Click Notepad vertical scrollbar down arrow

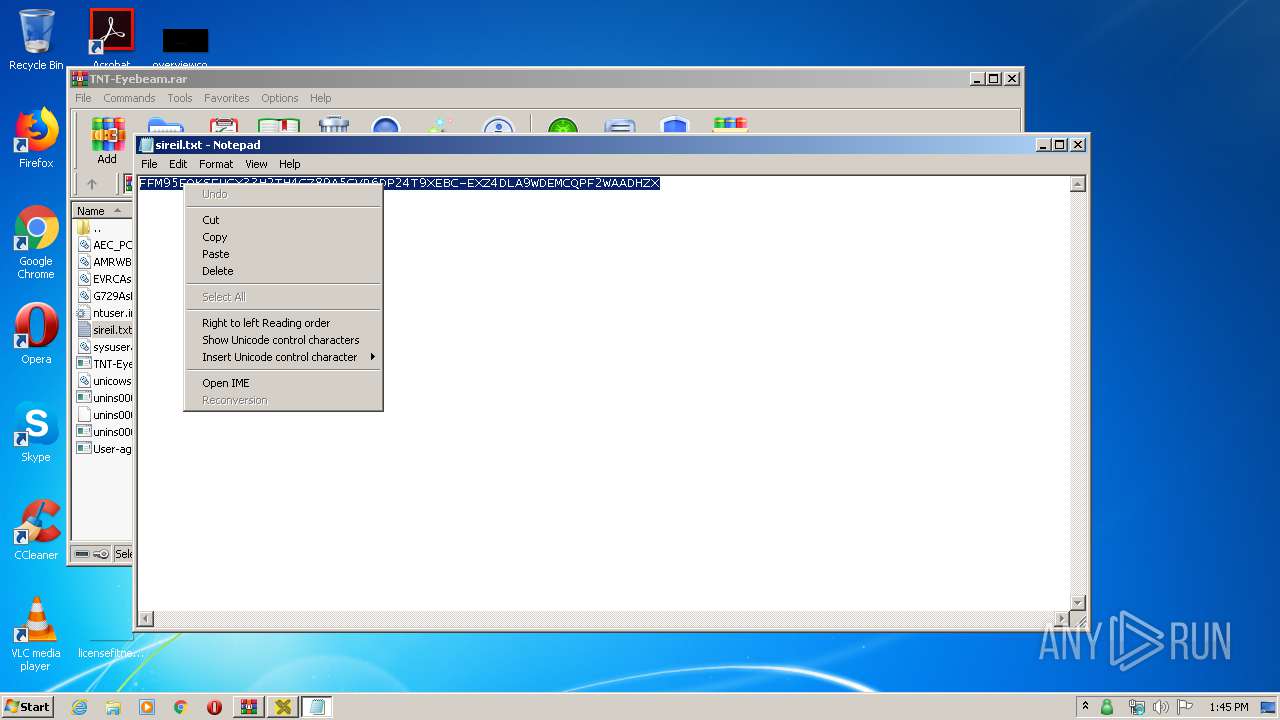click(1077, 602)
